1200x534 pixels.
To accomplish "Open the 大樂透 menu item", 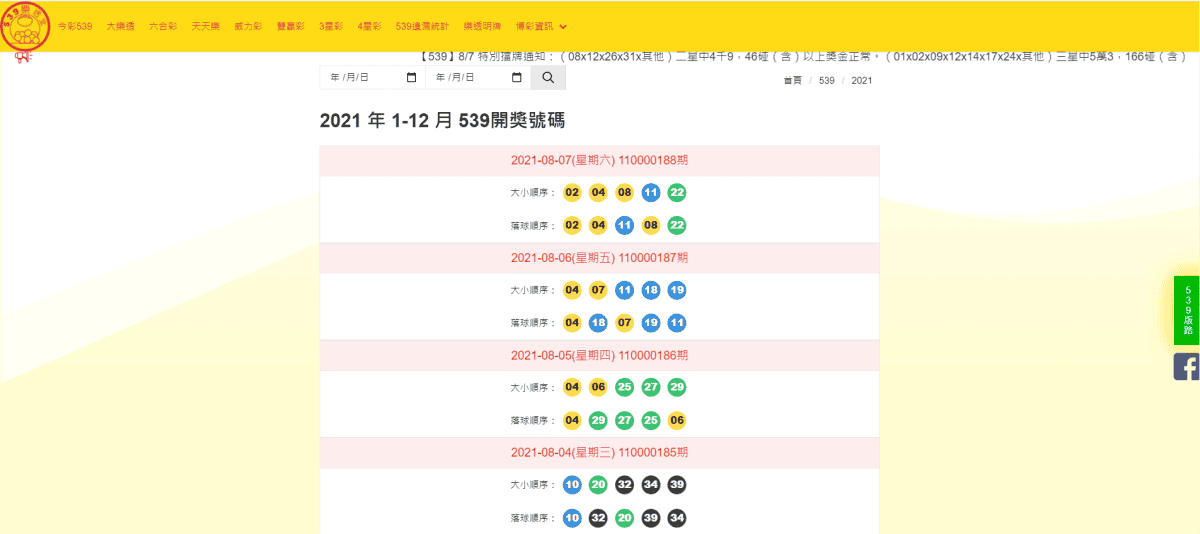I will click(x=120, y=26).
